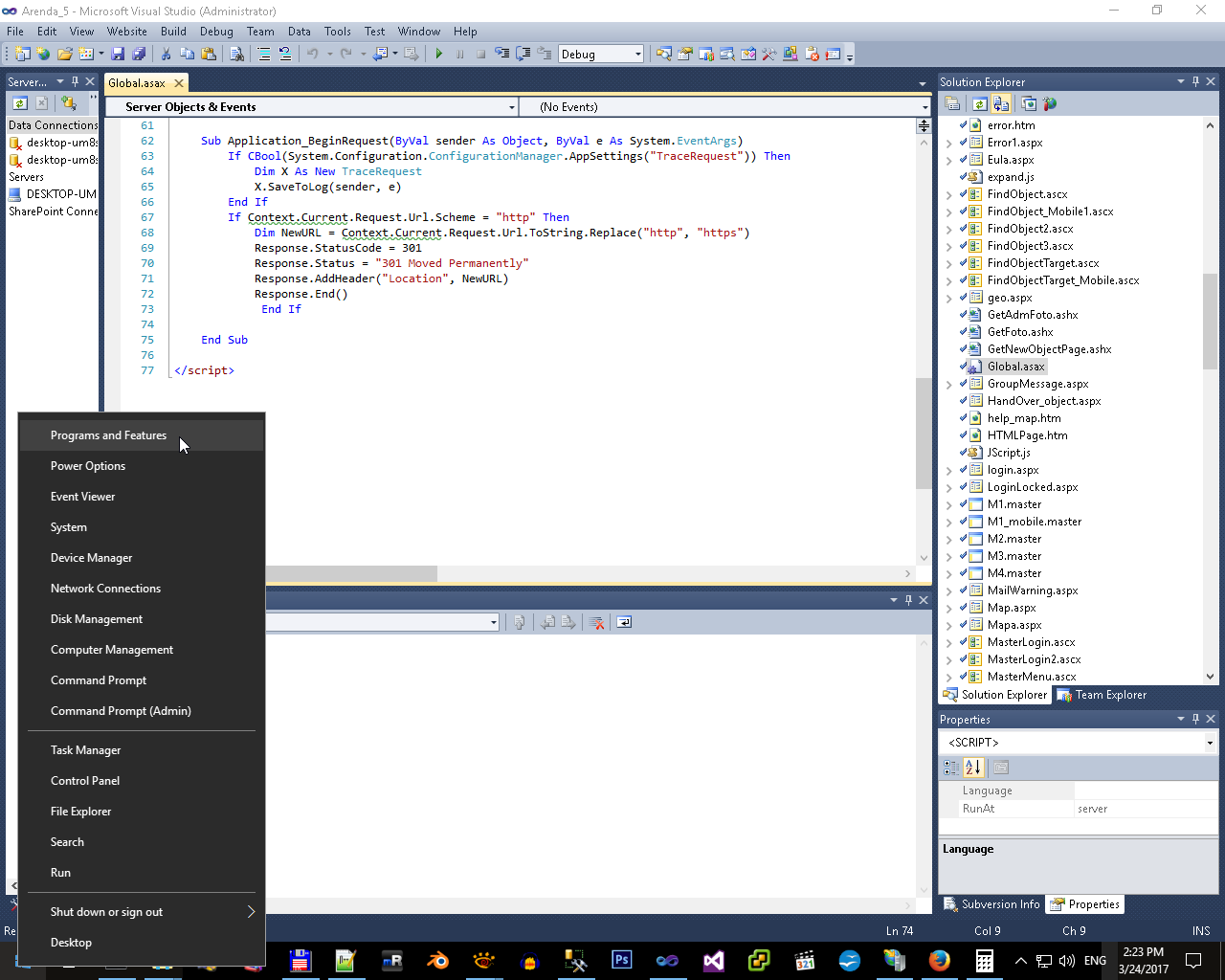The width and height of the screenshot is (1225, 980).
Task: Open Photoshop from the Windows taskbar
Action: (622, 960)
